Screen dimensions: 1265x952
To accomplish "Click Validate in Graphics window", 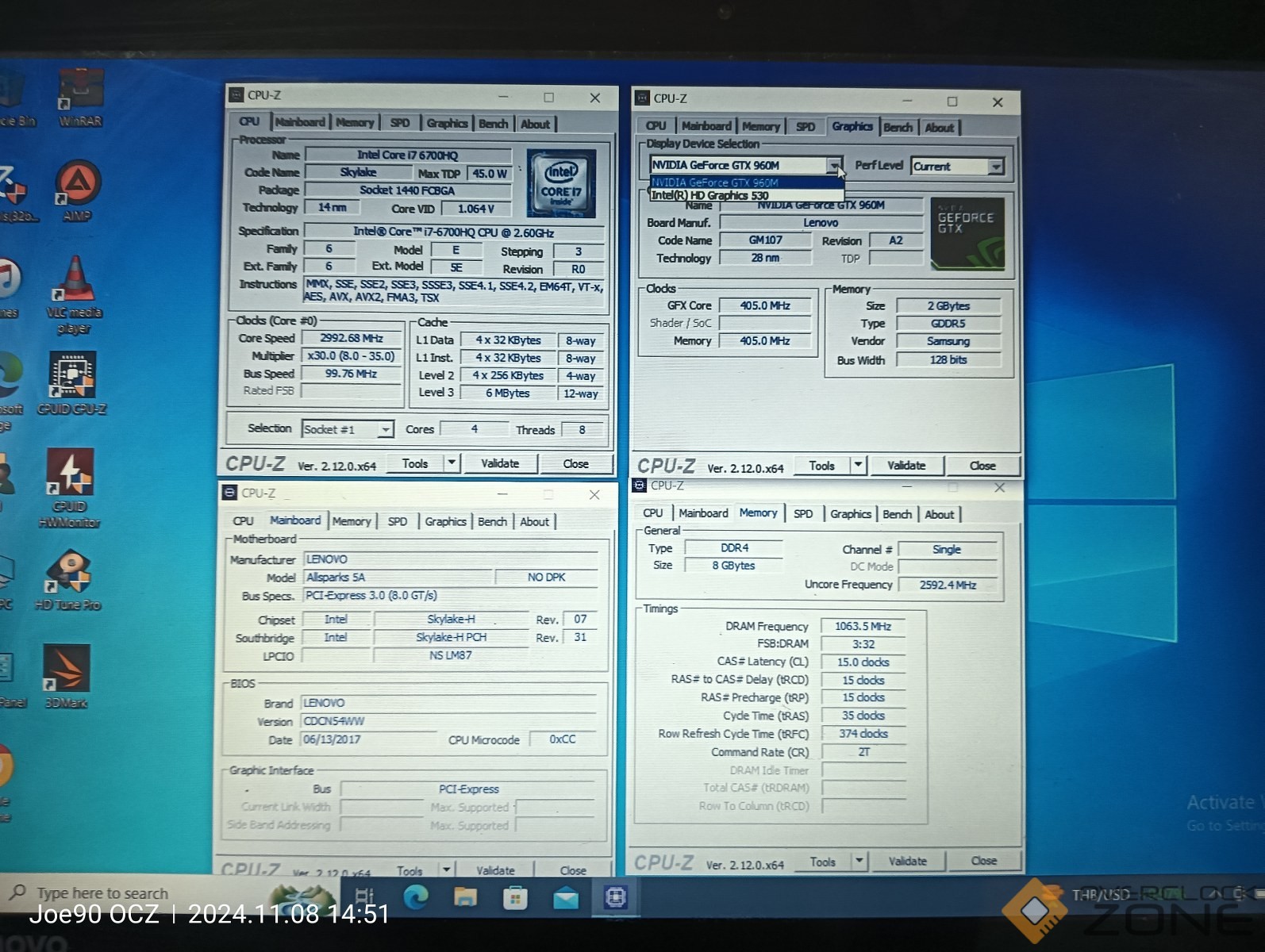I will pyautogui.click(x=906, y=466).
